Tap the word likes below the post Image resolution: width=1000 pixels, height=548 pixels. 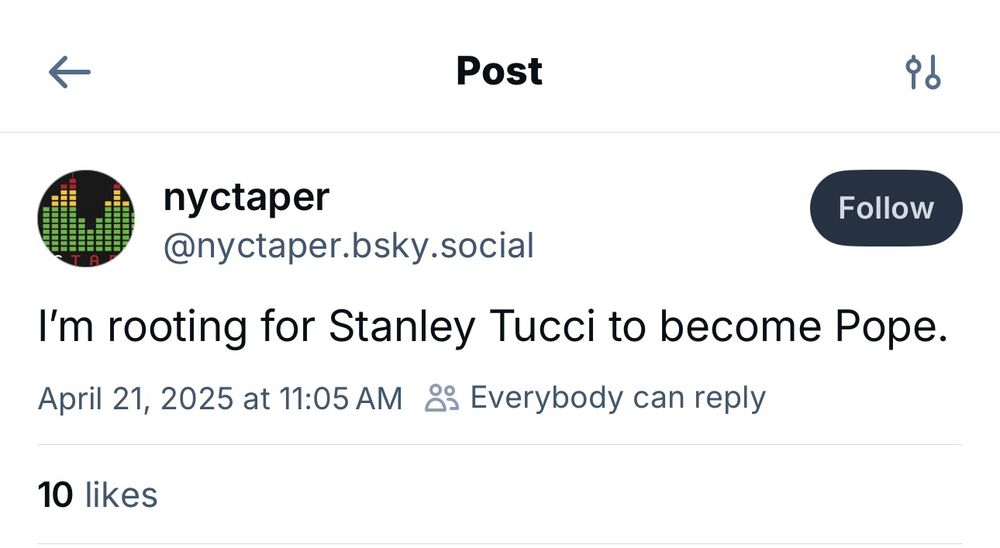pos(121,495)
